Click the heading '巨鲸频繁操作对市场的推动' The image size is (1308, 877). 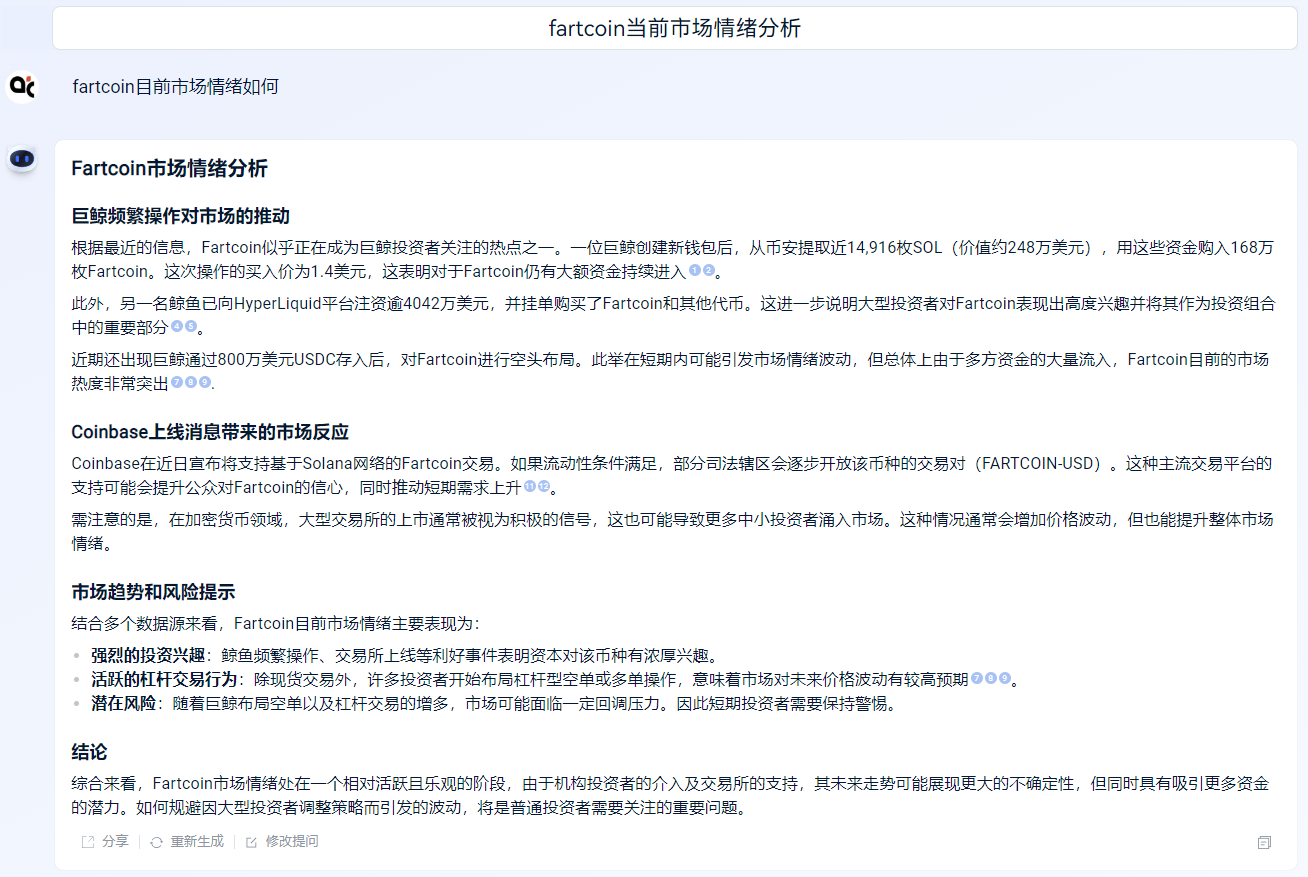click(x=181, y=216)
